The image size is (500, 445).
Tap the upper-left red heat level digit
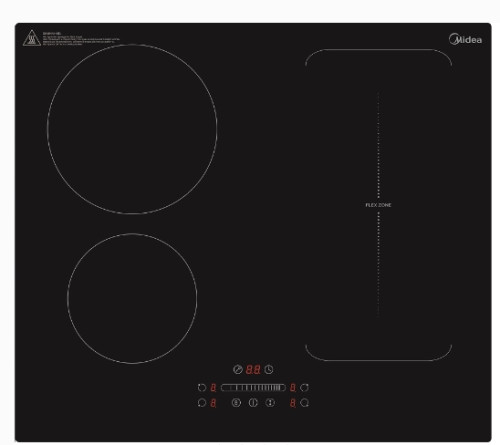pyautogui.click(x=213, y=387)
